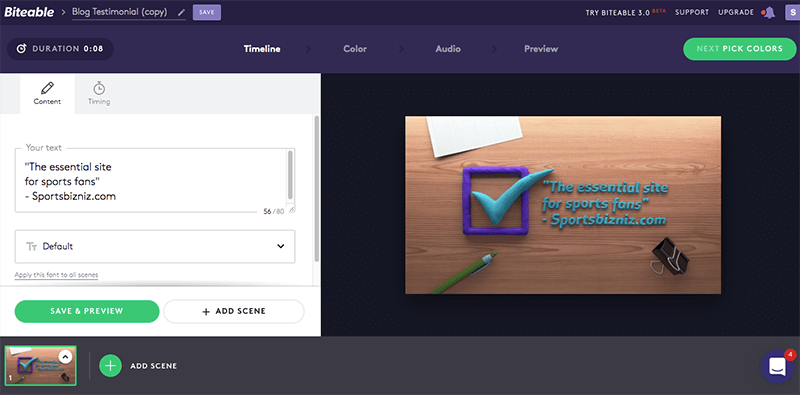800x395 pixels.
Task: Go to the Preview step
Action: 541,49
